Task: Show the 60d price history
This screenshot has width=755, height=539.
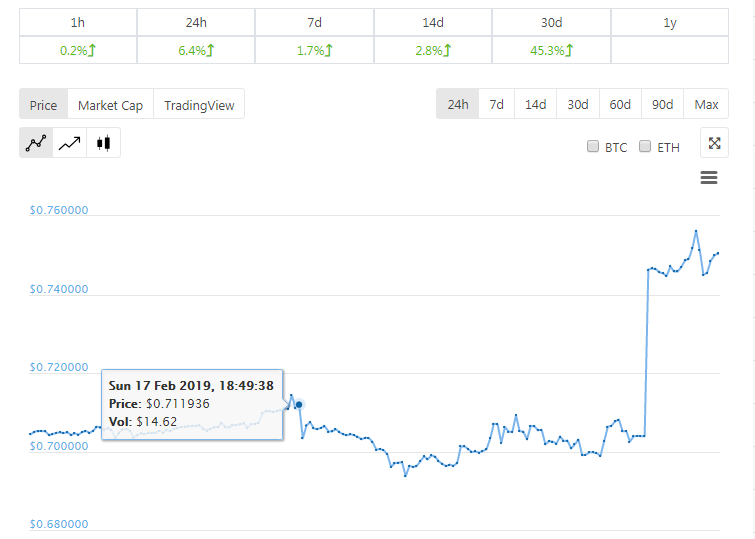Action: coord(620,104)
